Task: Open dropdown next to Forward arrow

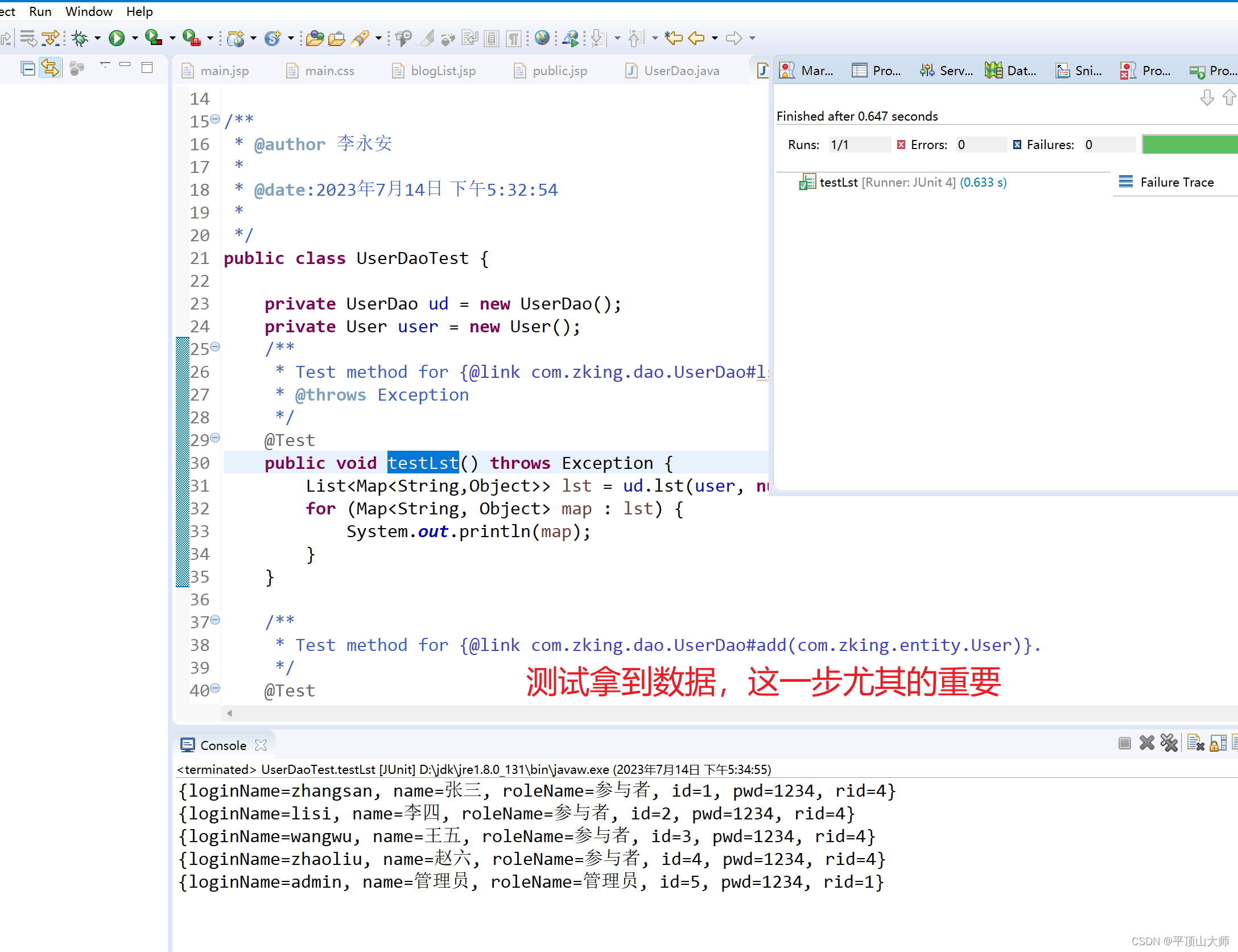Action: tap(752, 39)
